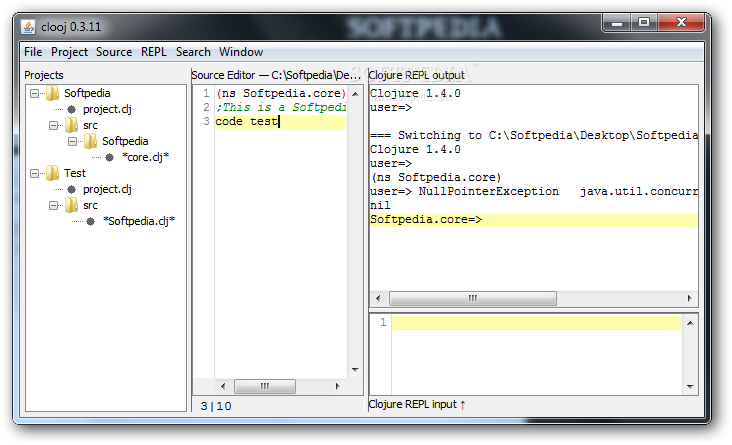Click the src folder icon in Softpedia project
Image resolution: width=732 pixels, height=445 pixels.
click(x=71, y=125)
